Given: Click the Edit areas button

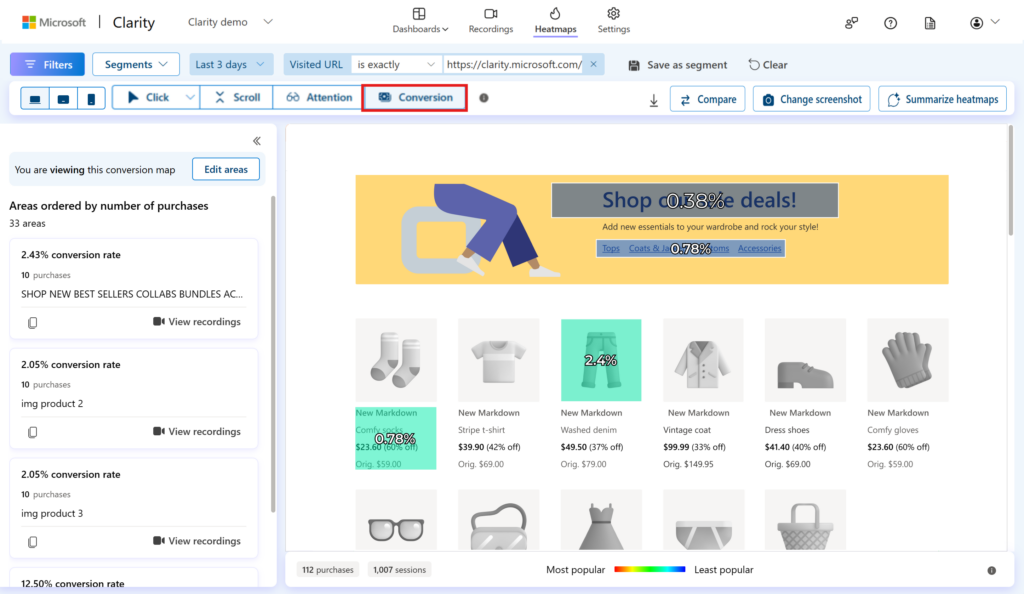Looking at the screenshot, I should coord(225,169).
